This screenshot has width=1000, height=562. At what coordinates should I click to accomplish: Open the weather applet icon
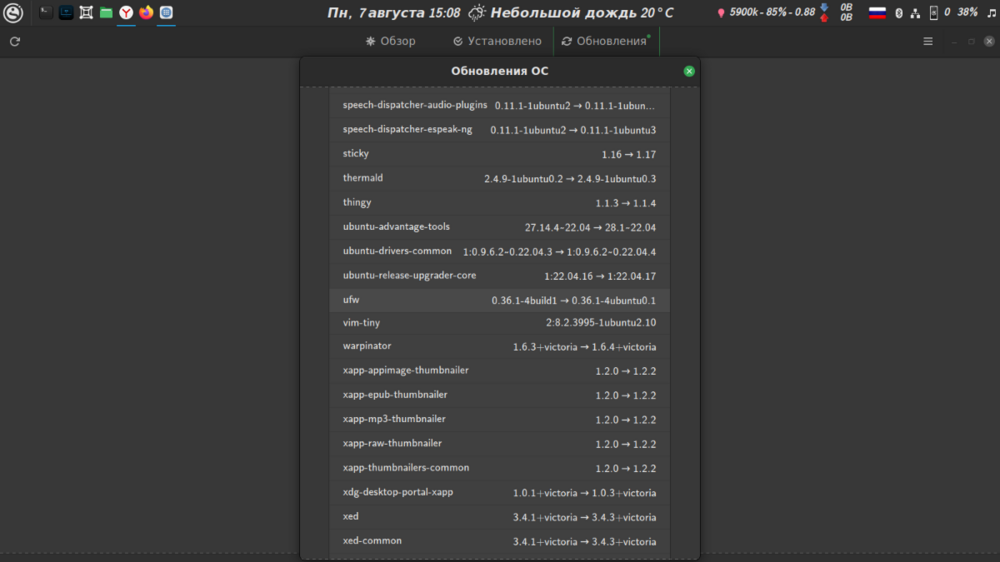(476, 13)
